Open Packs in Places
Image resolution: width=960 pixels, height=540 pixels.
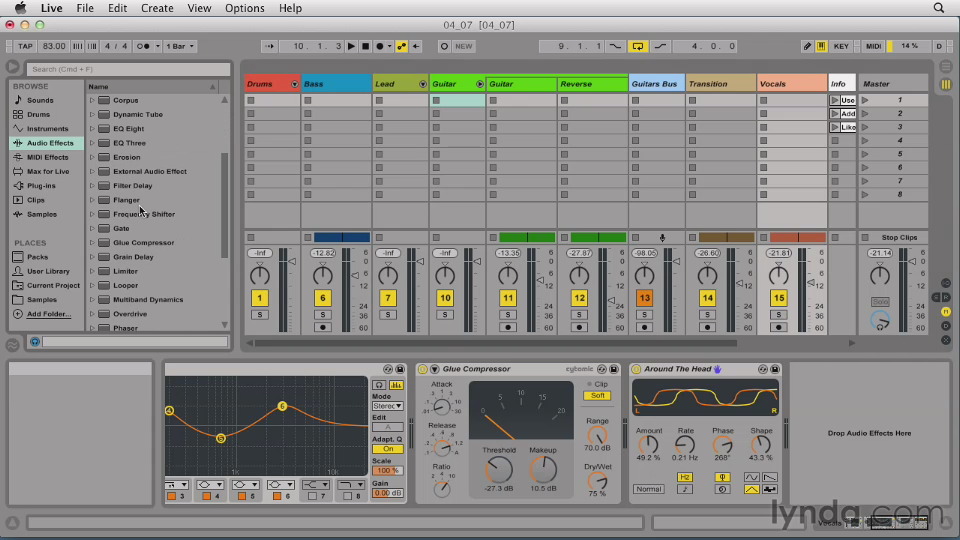[37, 257]
